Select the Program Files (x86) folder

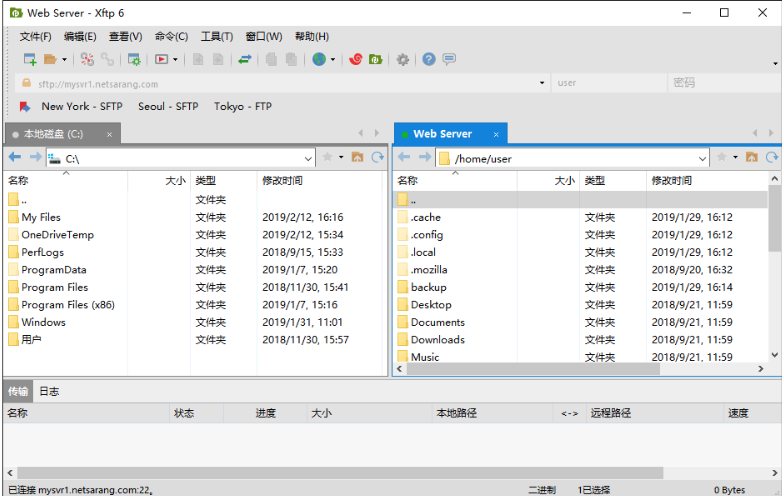68,305
